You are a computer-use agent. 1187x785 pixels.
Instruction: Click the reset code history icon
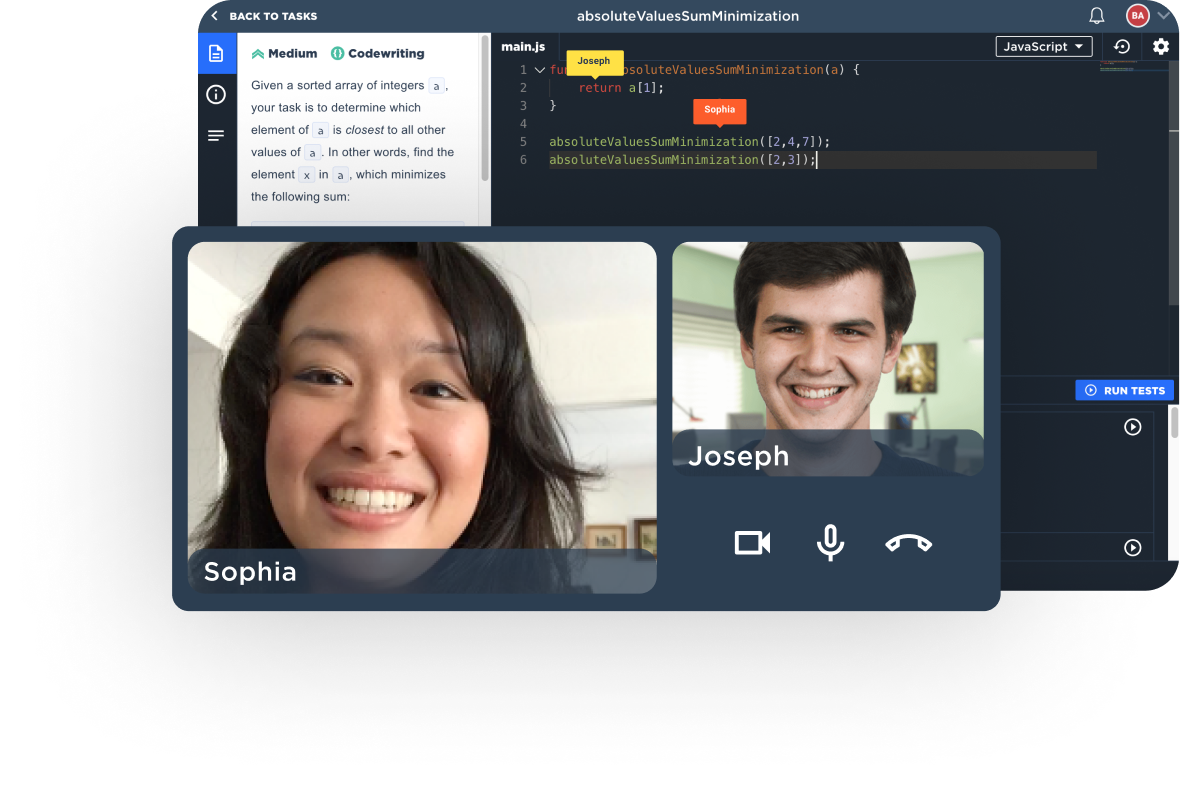[x=1122, y=47]
